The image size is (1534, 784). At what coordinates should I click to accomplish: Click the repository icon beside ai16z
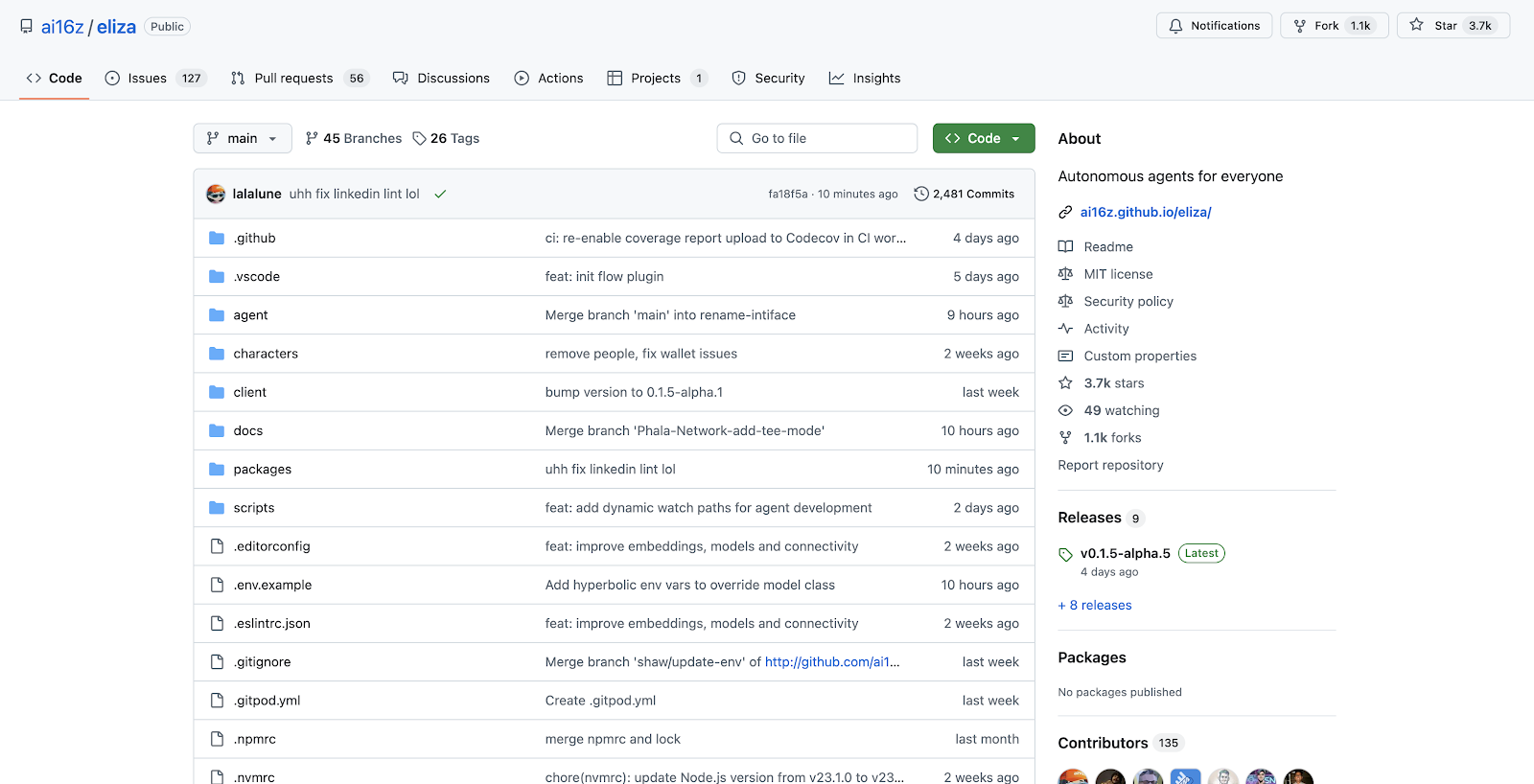coord(26,27)
